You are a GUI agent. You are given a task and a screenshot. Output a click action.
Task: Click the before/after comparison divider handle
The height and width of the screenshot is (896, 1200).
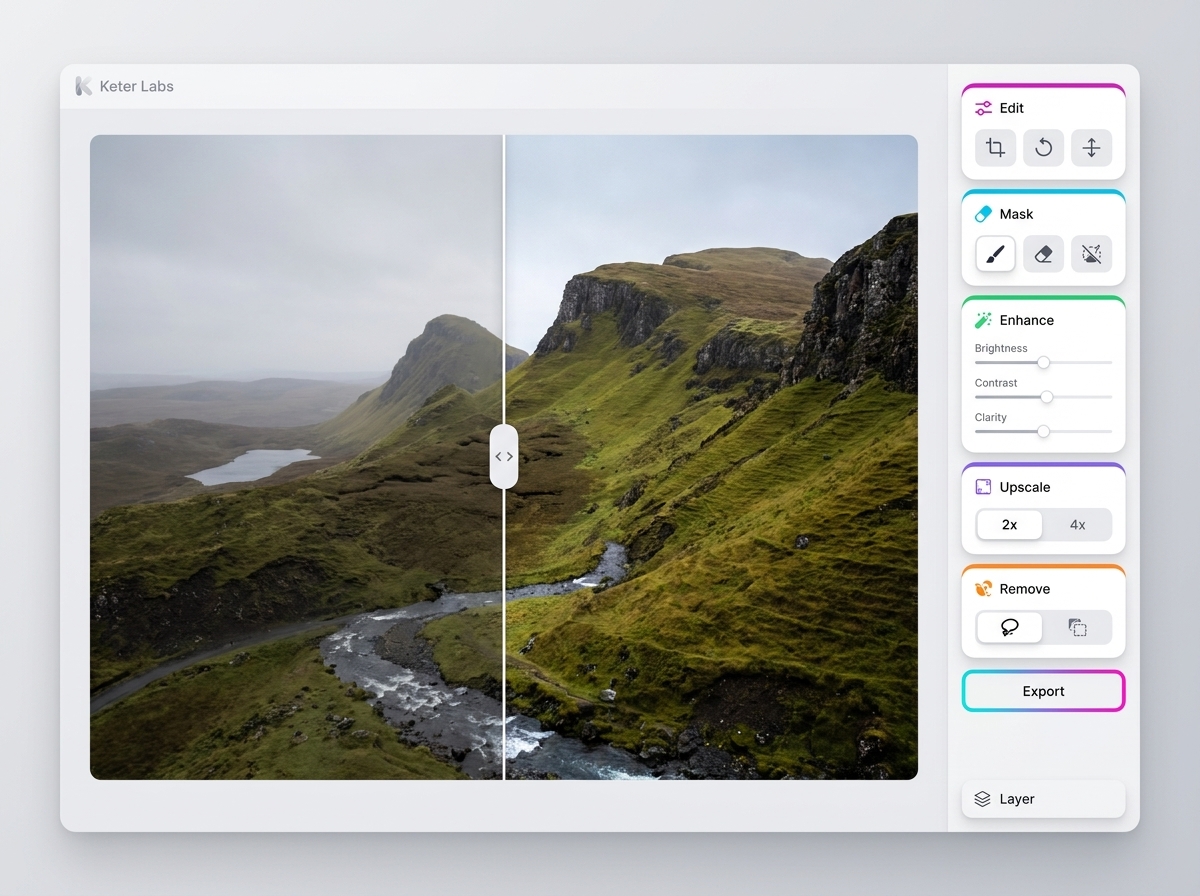(504, 457)
